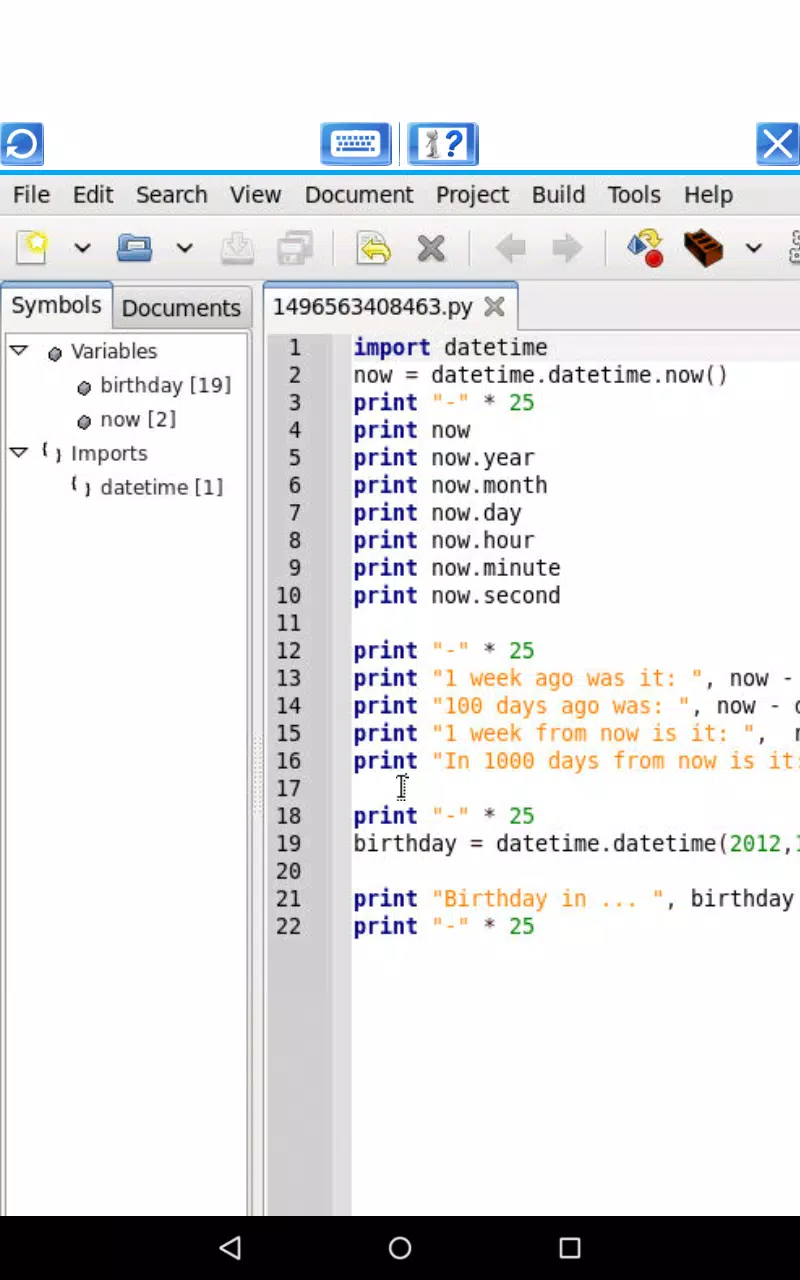The image size is (800, 1280).
Task: Build the current file brick icon
Action: tap(703, 247)
